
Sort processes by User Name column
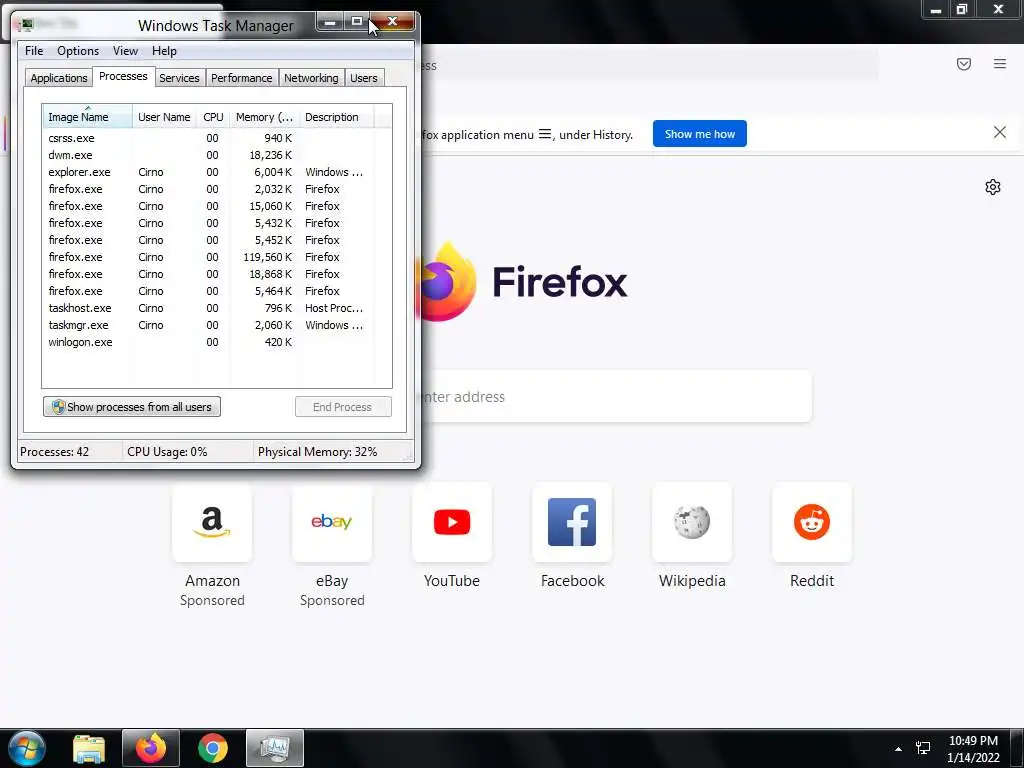165,117
